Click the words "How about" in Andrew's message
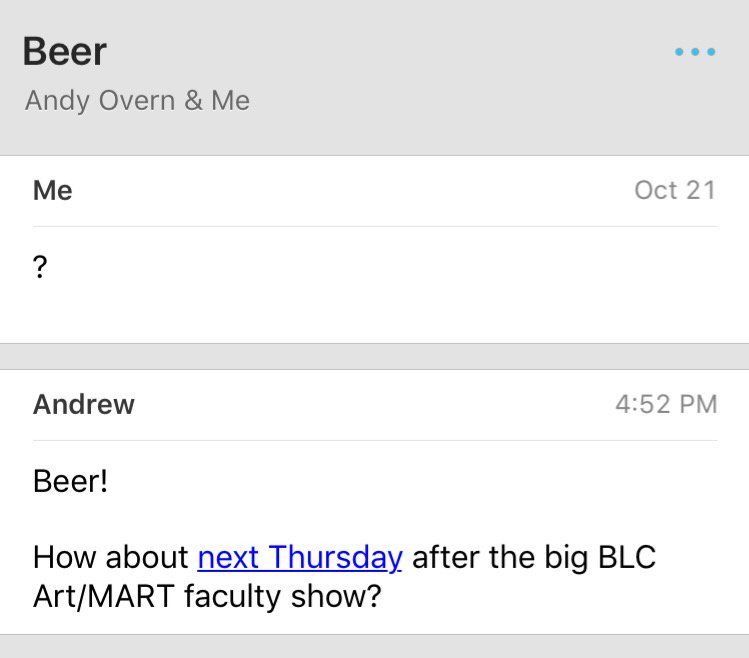The width and height of the screenshot is (749, 658). pos(111,557)
